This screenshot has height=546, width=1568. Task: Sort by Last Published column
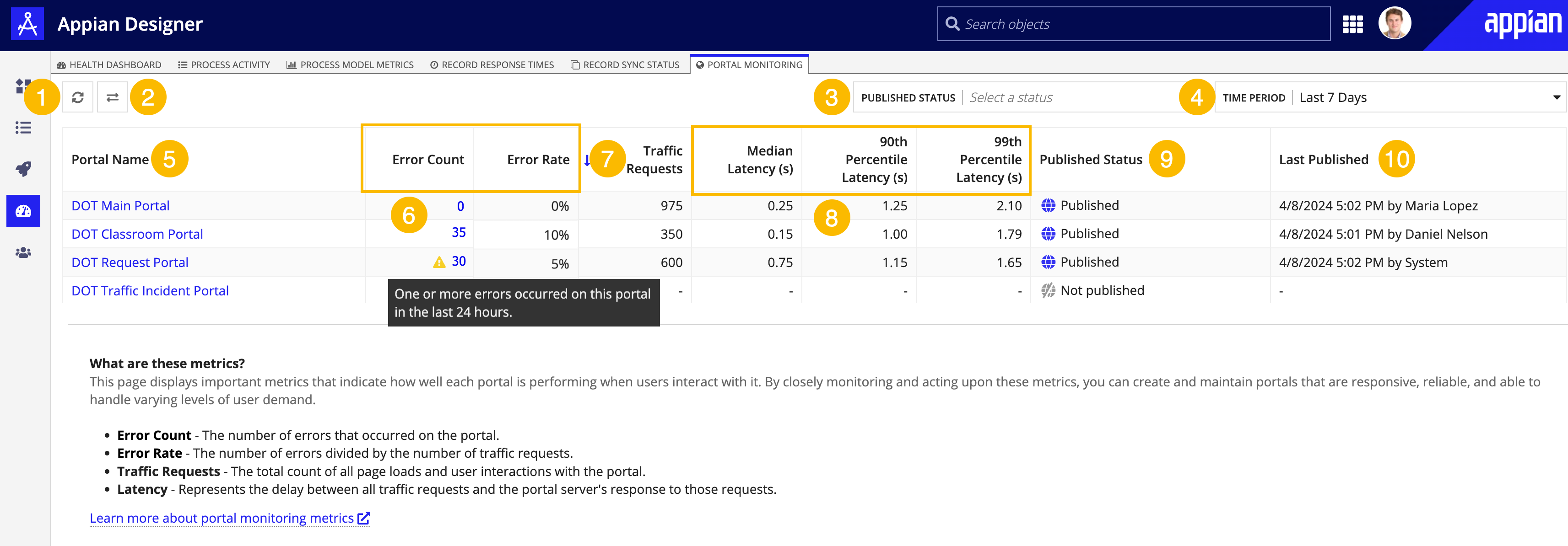(1323, 159)
